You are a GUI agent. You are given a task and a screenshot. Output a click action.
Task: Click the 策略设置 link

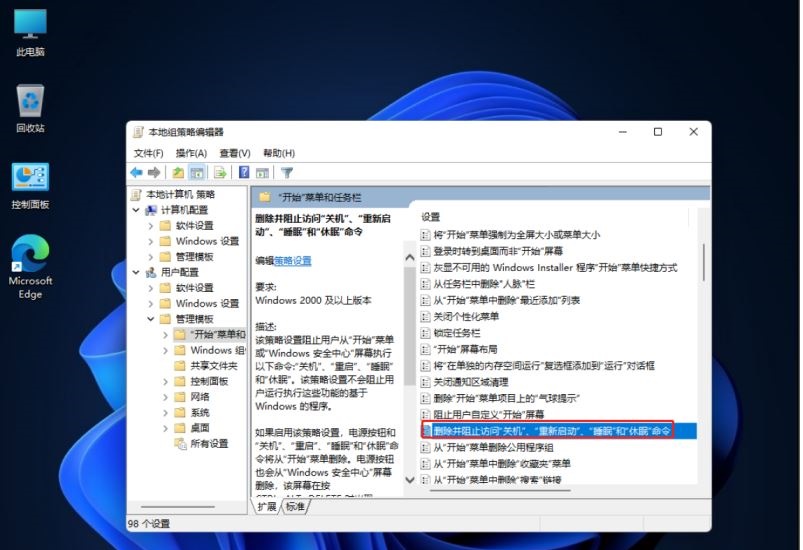coord(292,261)
